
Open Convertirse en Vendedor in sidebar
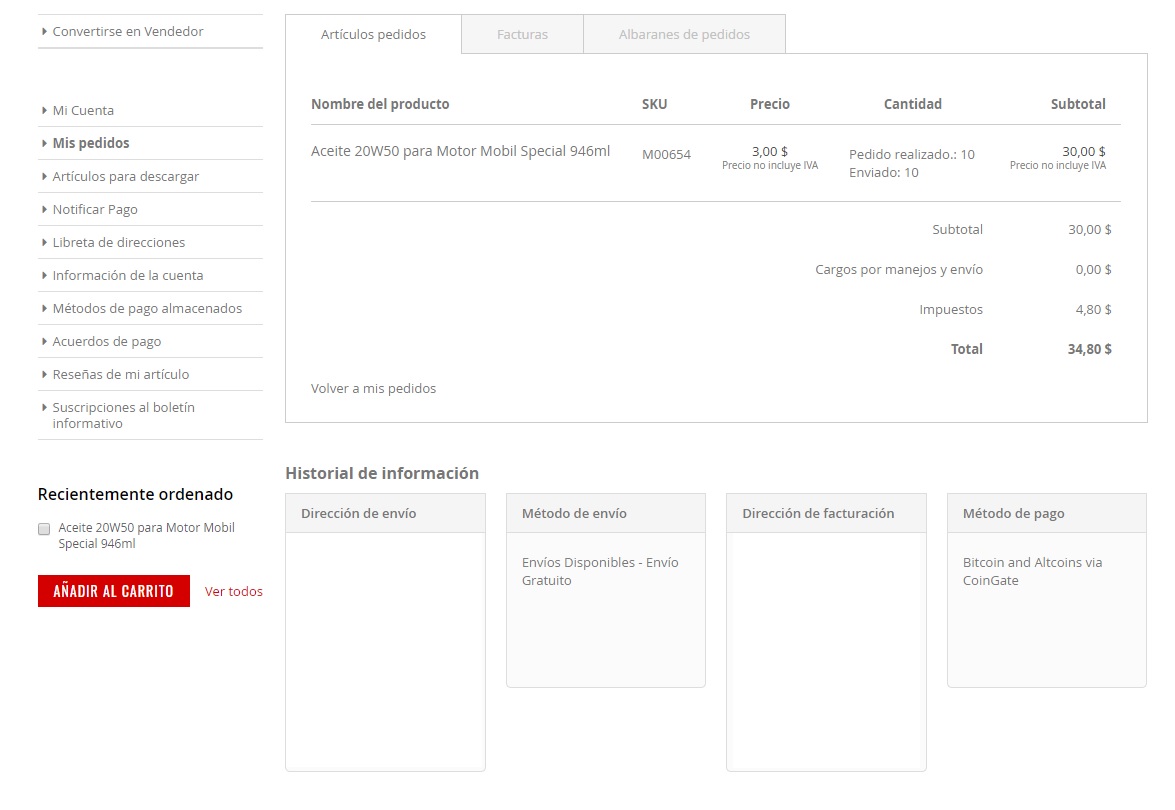127,31
